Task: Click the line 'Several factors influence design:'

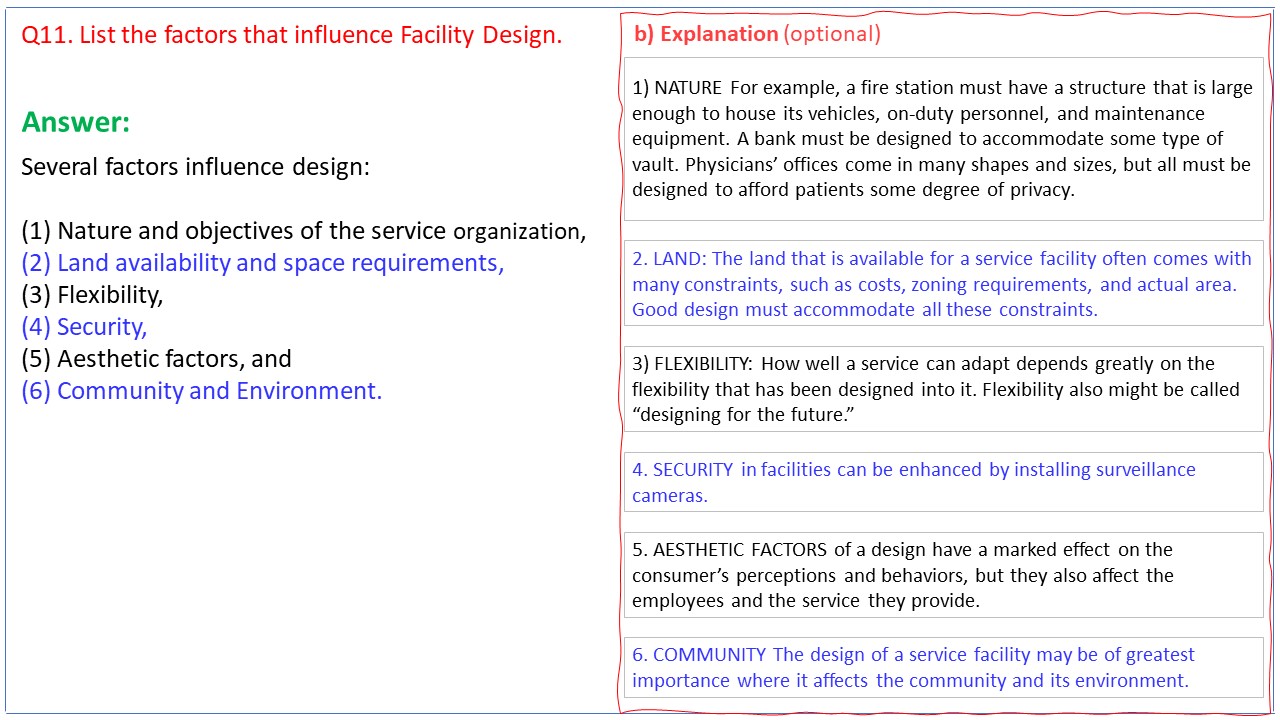Action: 196,167
